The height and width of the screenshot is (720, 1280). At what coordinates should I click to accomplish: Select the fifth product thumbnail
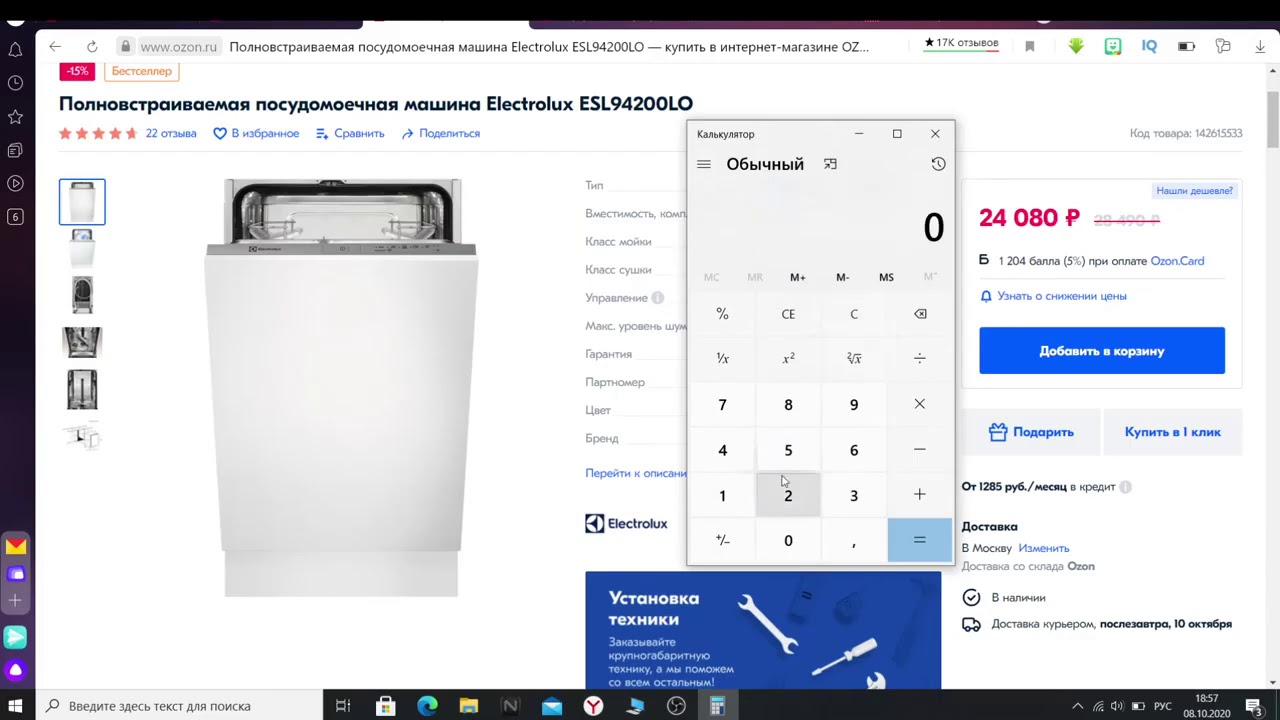click(x=82, y=389)
